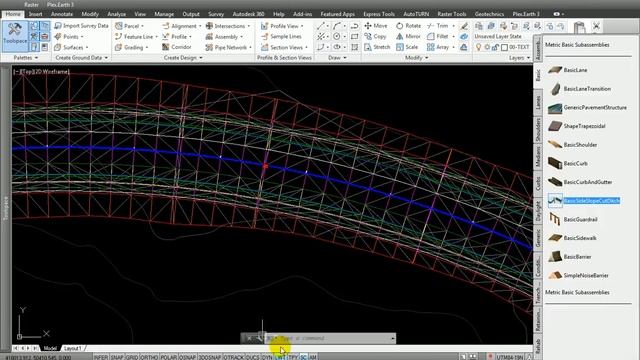Click the Array tool
The height and width of the screenshot is (360, 640).
point(438,47)
